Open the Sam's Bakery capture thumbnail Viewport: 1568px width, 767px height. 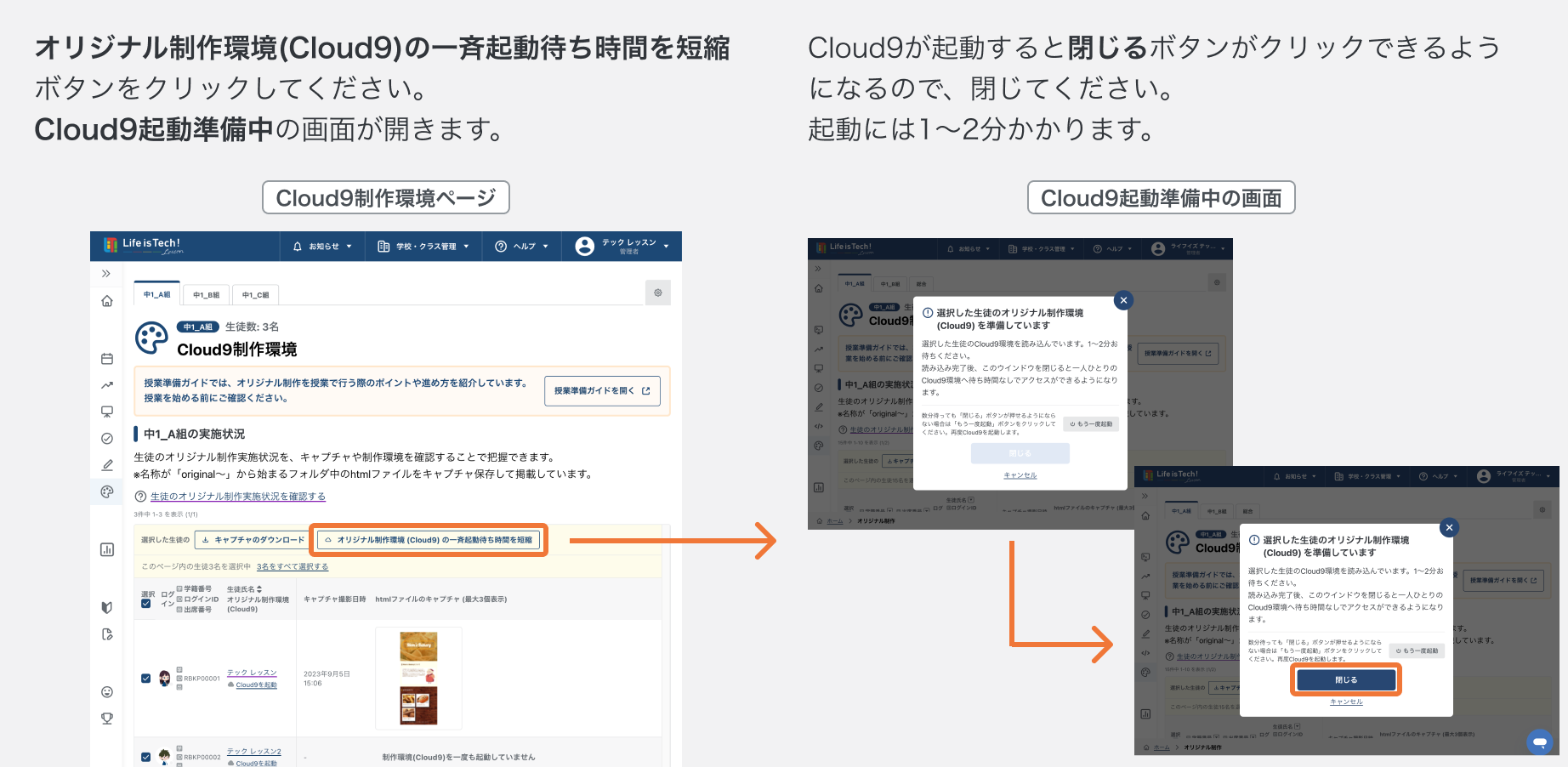click(419, 678)
